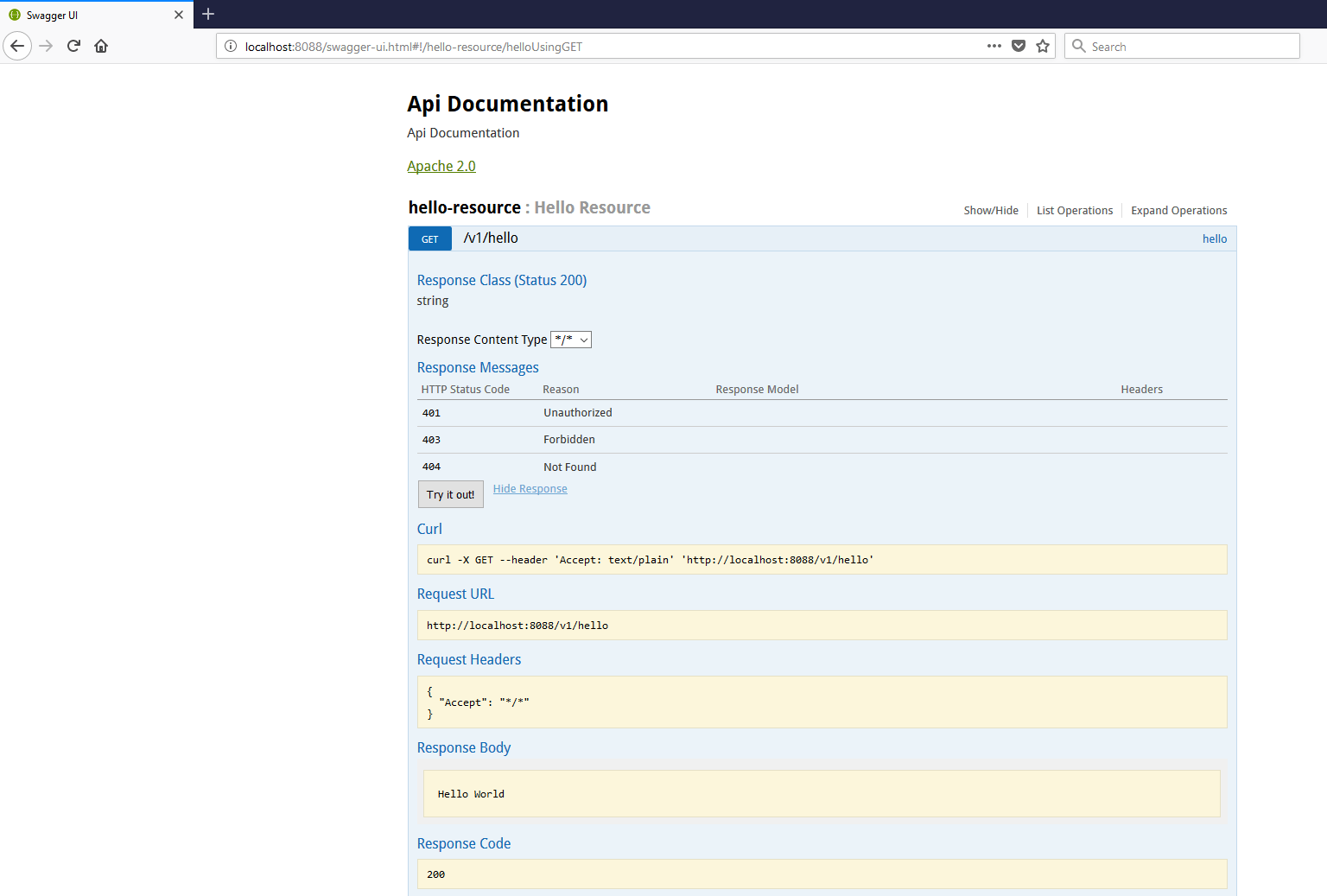Click the hello operation summary link
Image resolution: width=1327 pixels, height=896 pixels.
click(x=1215, y=238)
